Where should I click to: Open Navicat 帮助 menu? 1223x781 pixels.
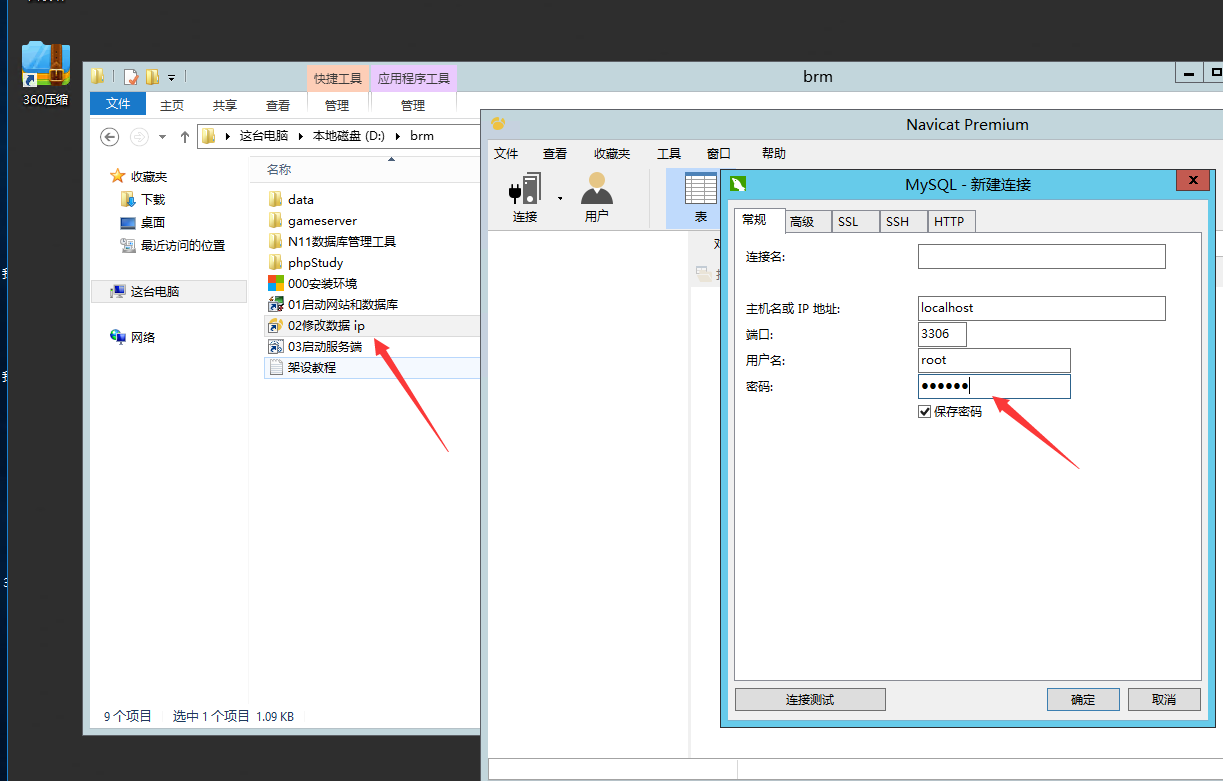[x=774, y=153]
